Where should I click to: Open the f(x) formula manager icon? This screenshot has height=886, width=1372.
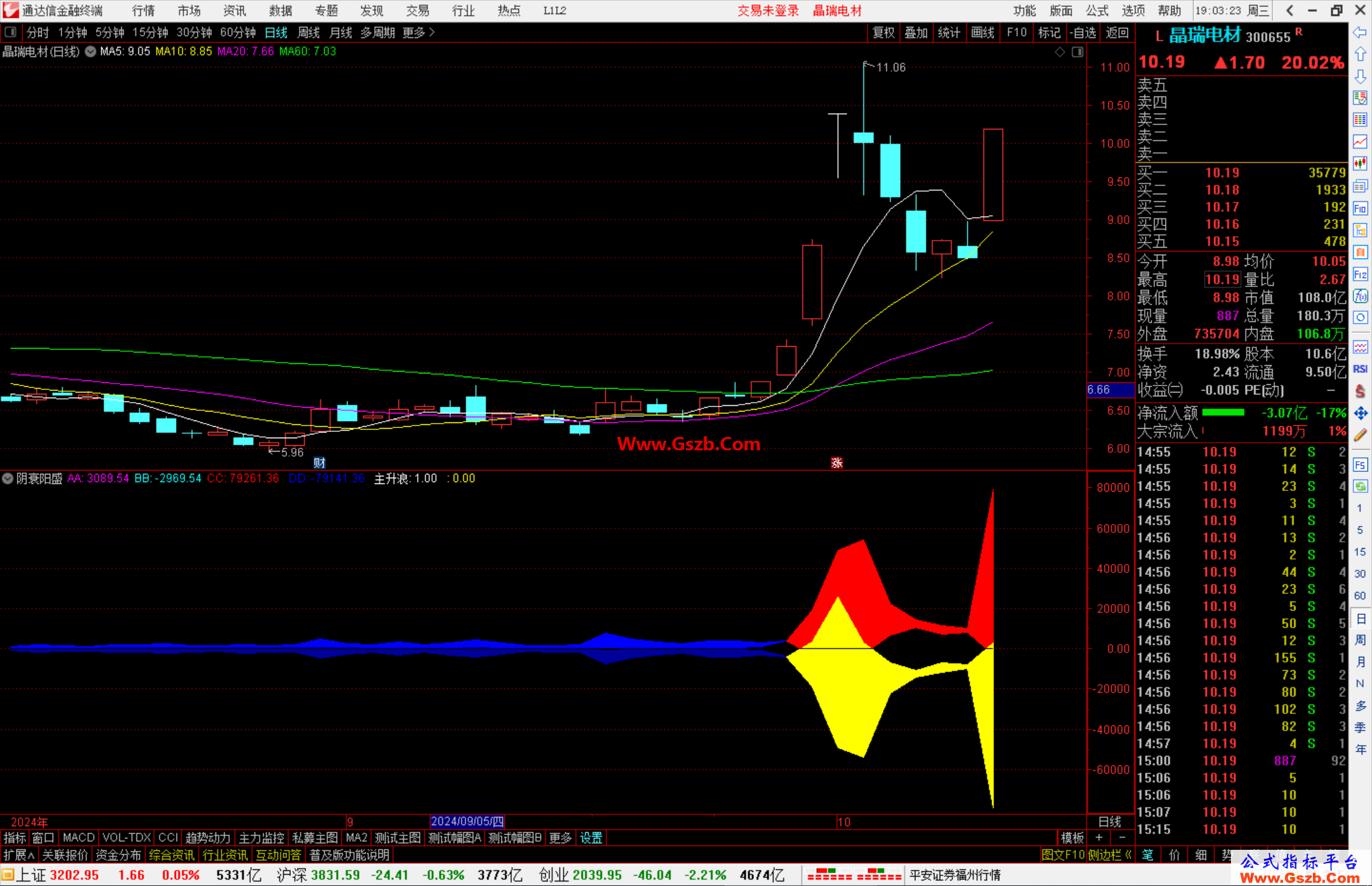(1360, 296)
